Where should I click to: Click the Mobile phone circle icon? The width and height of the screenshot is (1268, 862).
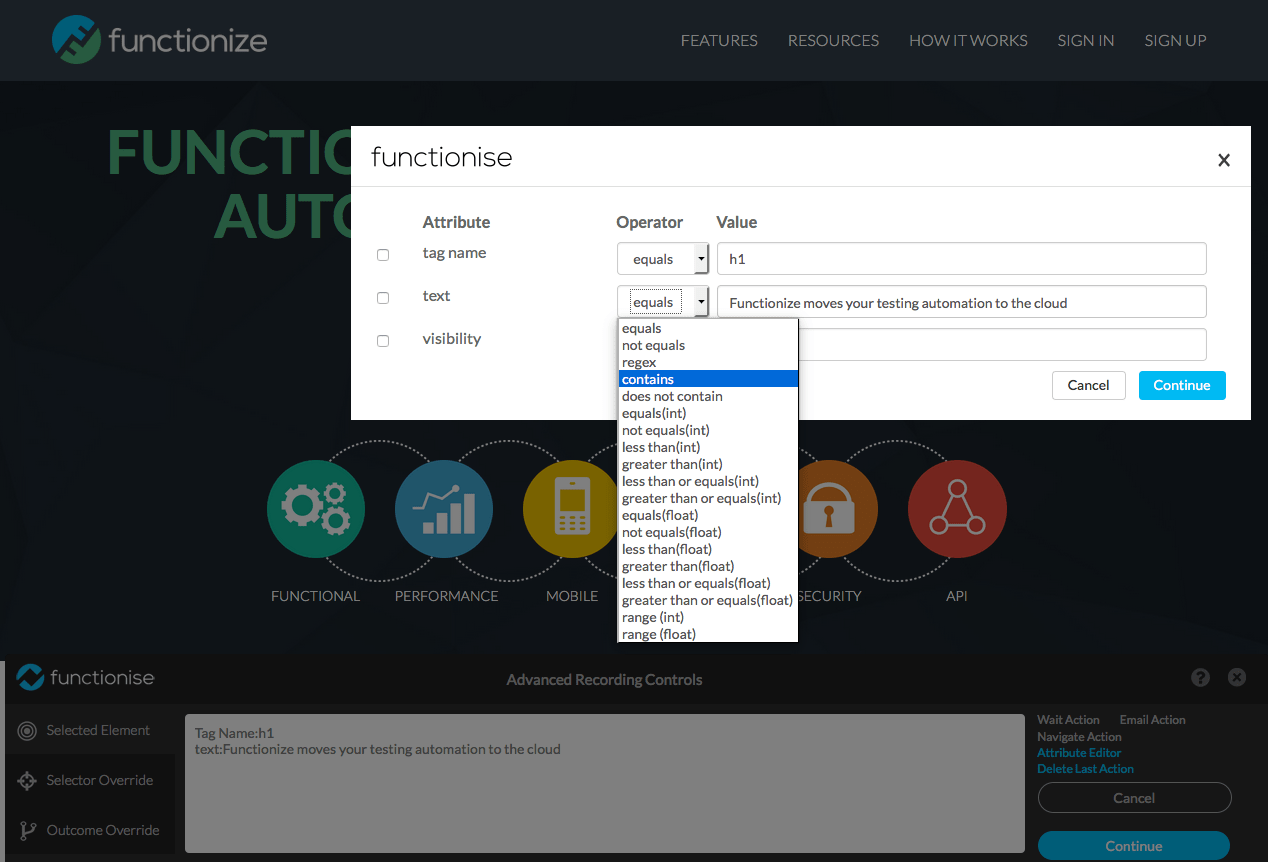coord(572,509)
